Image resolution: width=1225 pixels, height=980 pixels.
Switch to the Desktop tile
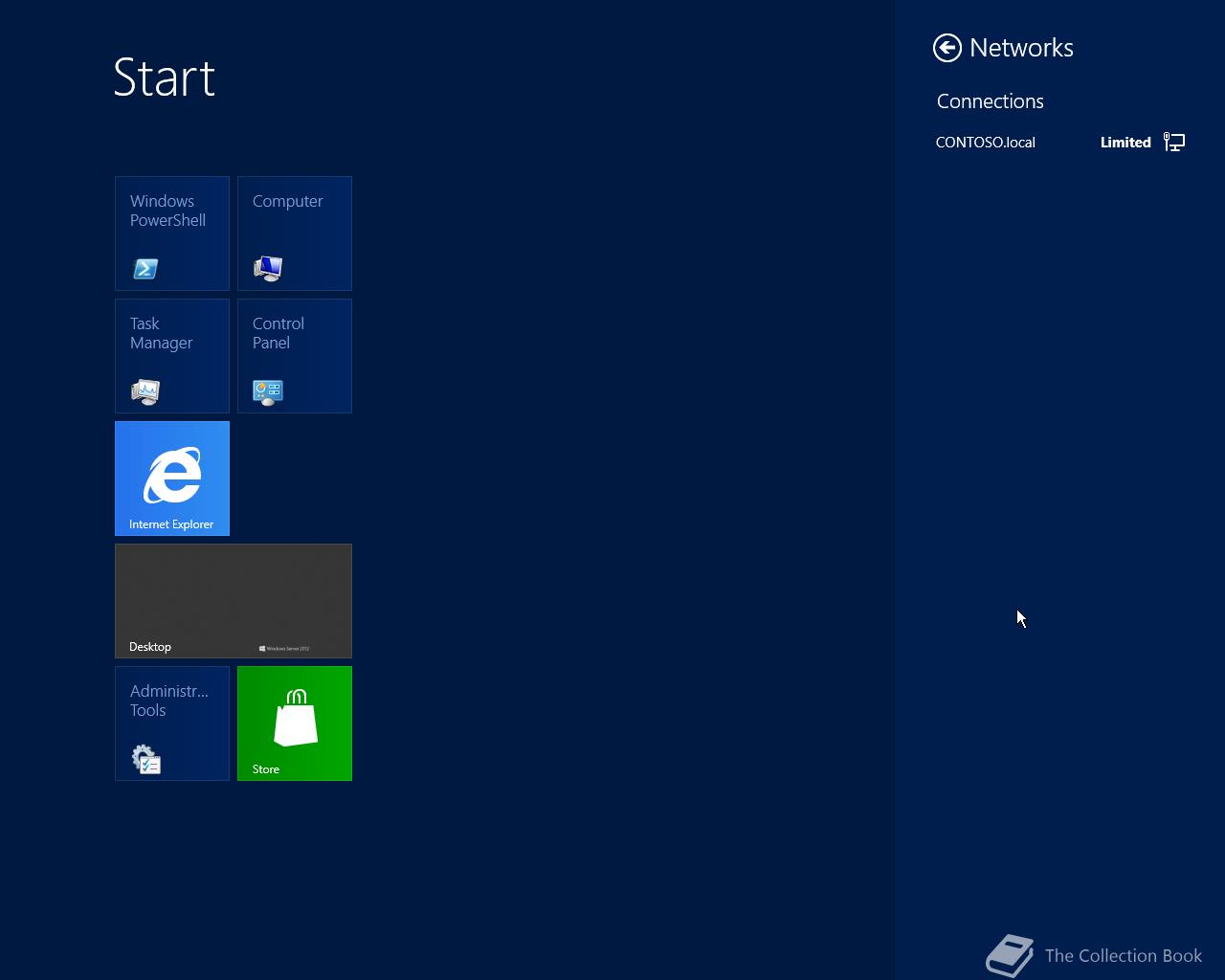click(234, 601)
